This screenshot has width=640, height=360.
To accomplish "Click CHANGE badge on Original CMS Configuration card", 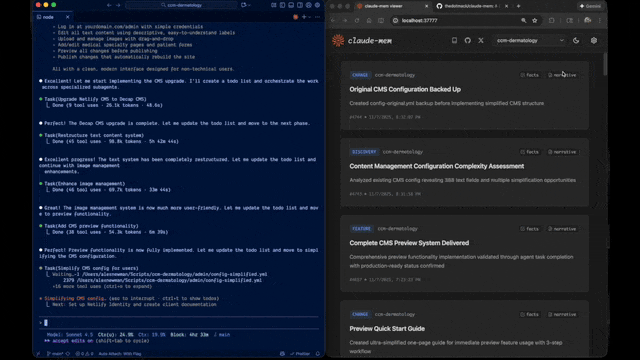I will (360, 75).
